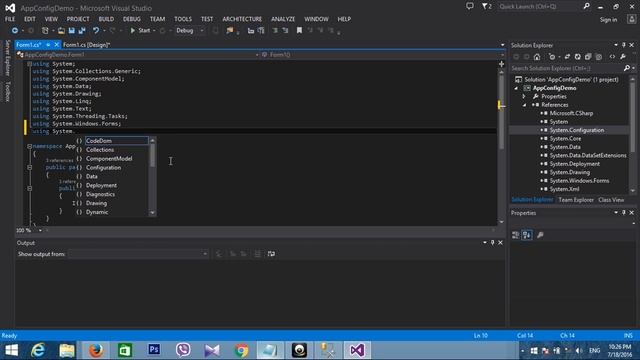
Task: Open the ARCHITECTURE menu
Action: coord(242,19)
